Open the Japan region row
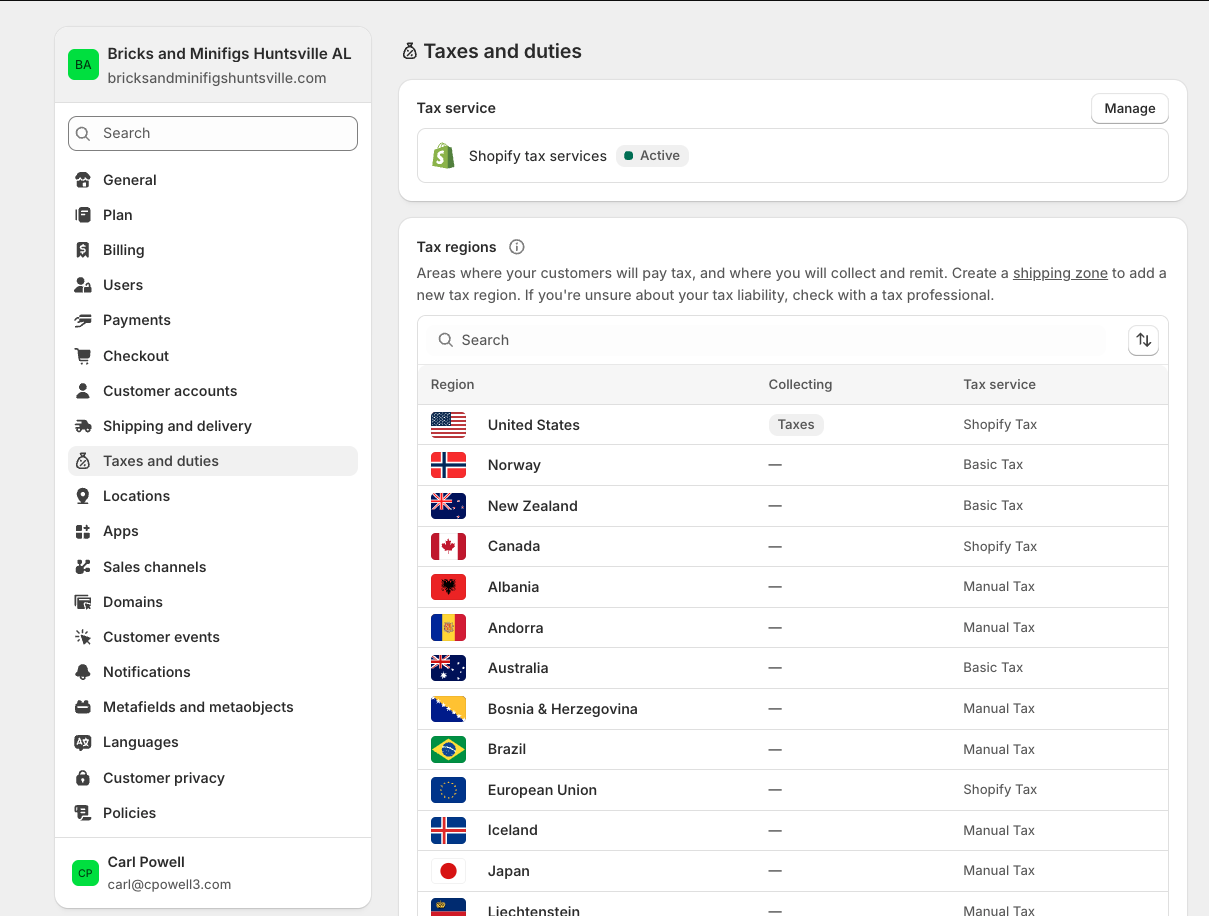The width and height of the screenshot is (1209, 916). 792,871
